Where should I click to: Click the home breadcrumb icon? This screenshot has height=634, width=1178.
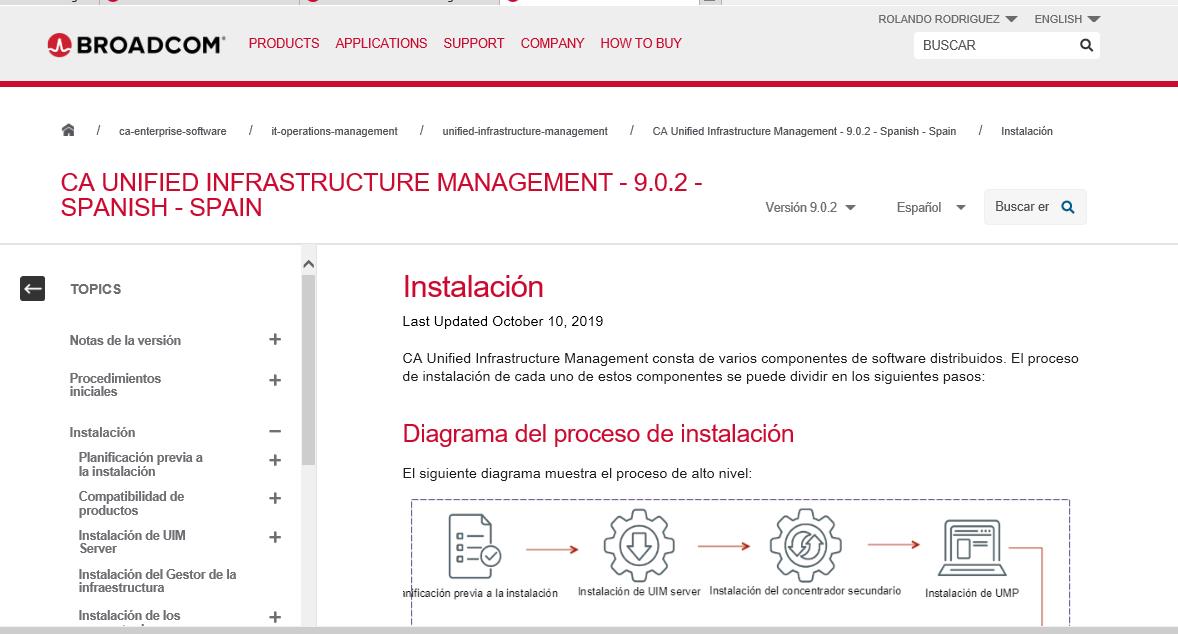68,130
